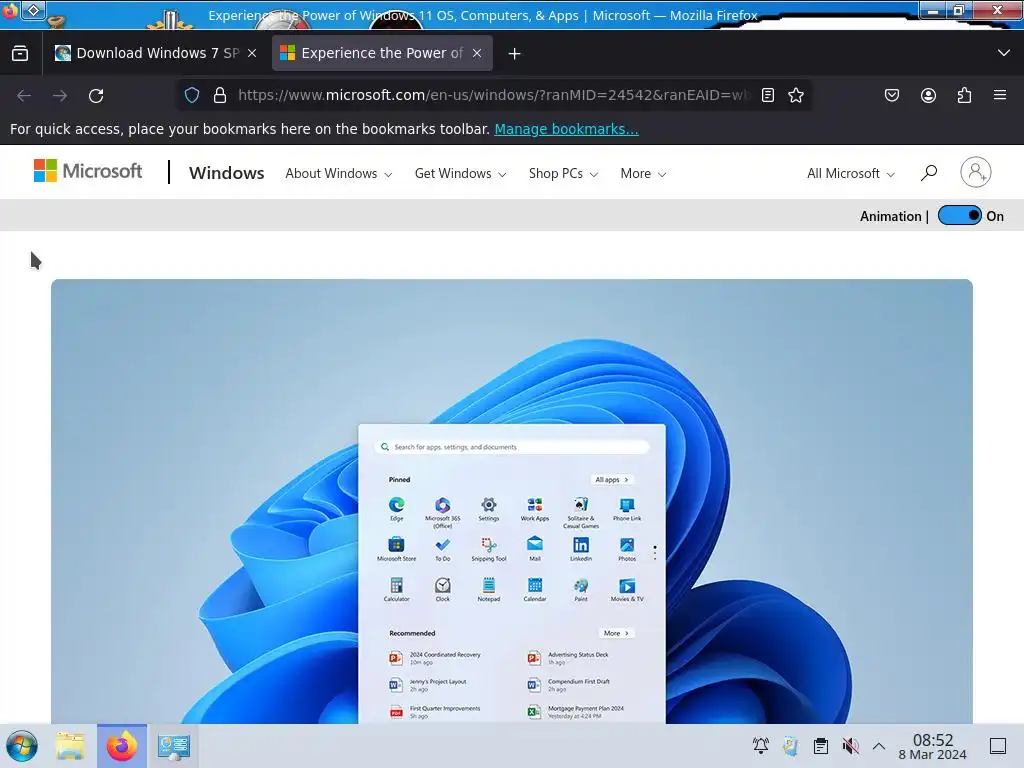Open the Start menu orb
This screenshot has width=1024, height=768.
point(22,746)
